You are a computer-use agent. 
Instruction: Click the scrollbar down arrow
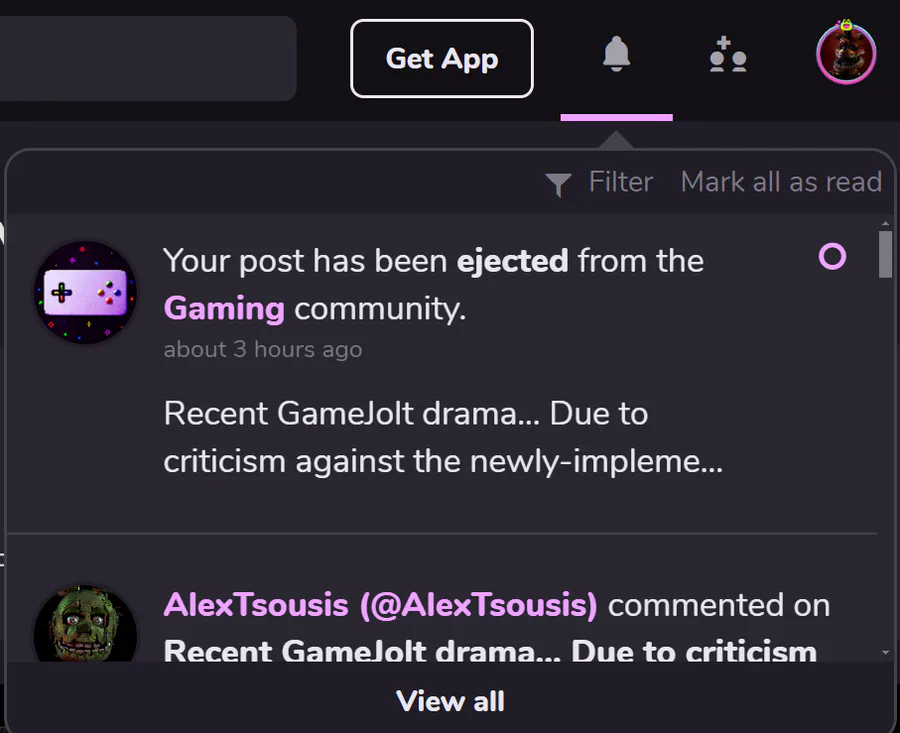(x=885, y=652)
